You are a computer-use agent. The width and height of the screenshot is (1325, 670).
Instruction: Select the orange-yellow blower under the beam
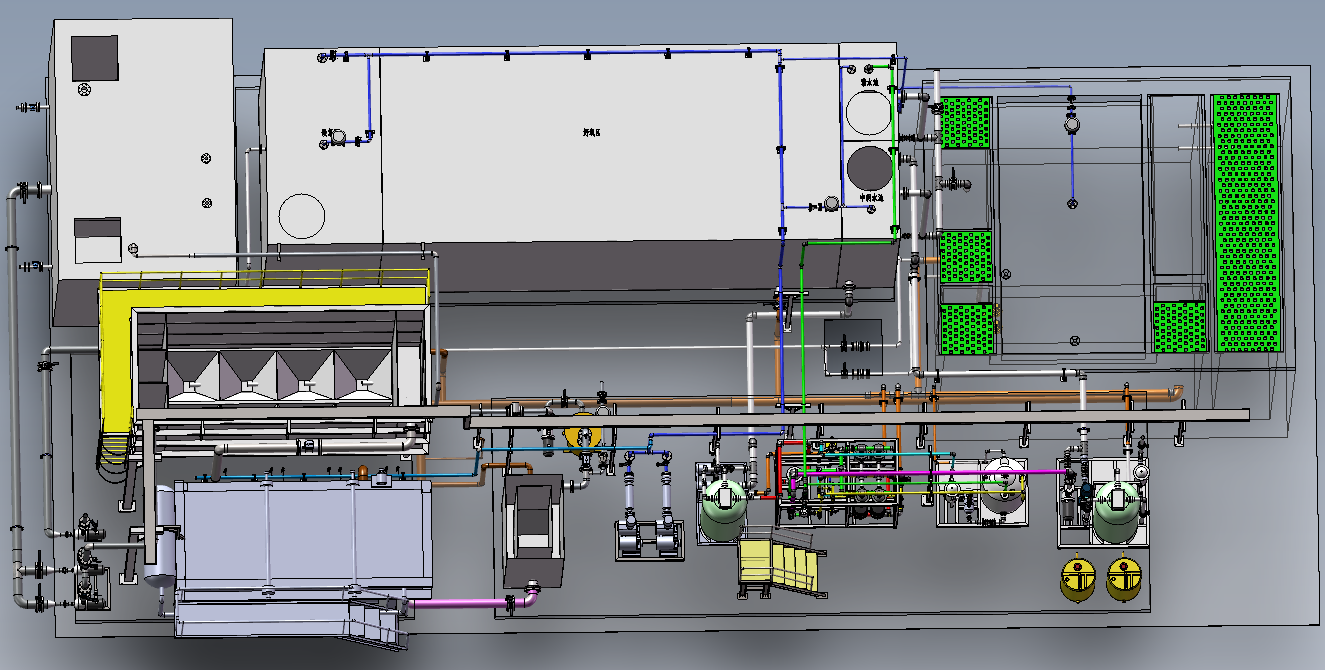click(581, 435)
